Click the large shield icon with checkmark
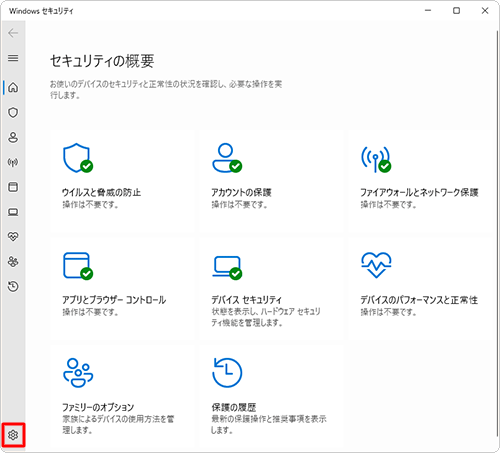The width and height of the screenshot is (500, 453). coord(78,158)
